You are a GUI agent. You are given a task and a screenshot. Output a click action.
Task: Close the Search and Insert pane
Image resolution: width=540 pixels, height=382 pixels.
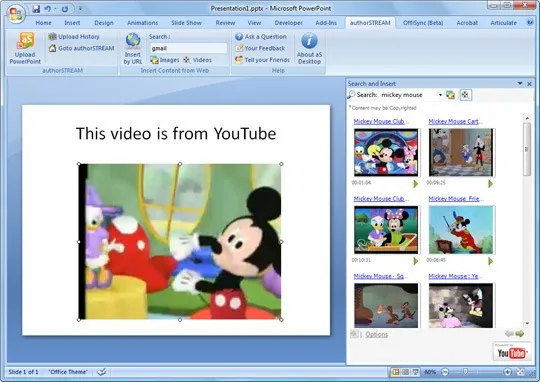click(529, 84)
